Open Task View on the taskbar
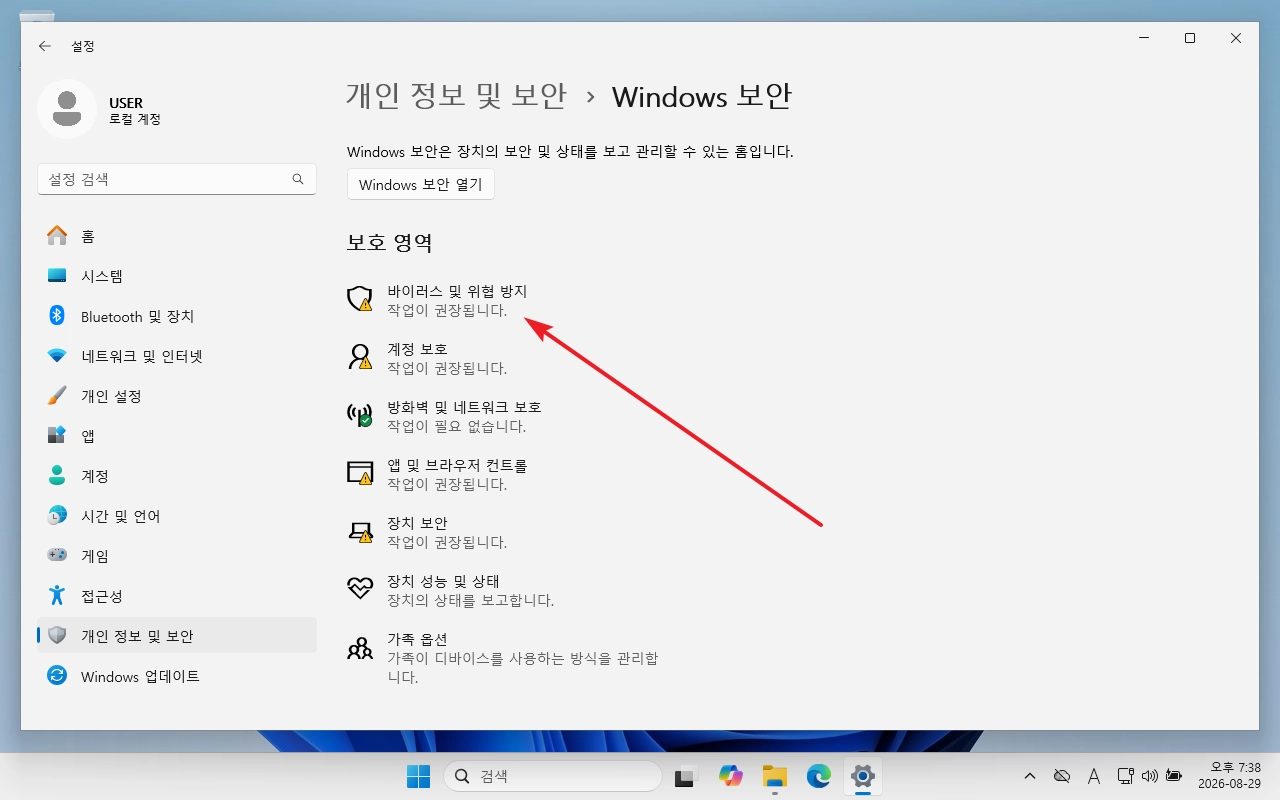 (685, 776)
